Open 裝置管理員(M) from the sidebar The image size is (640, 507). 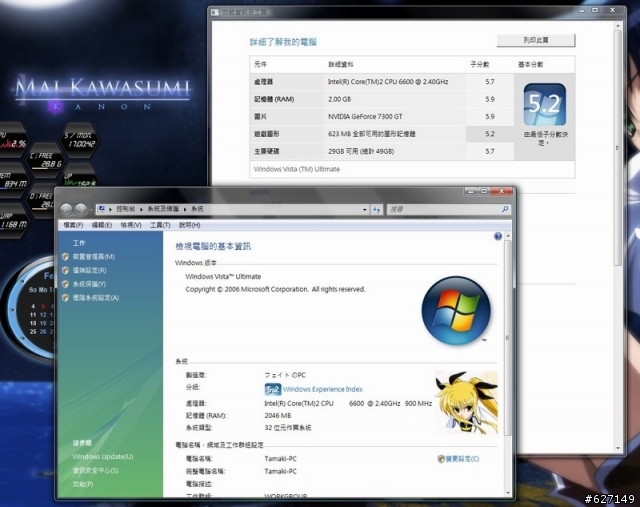click(93, 257)
